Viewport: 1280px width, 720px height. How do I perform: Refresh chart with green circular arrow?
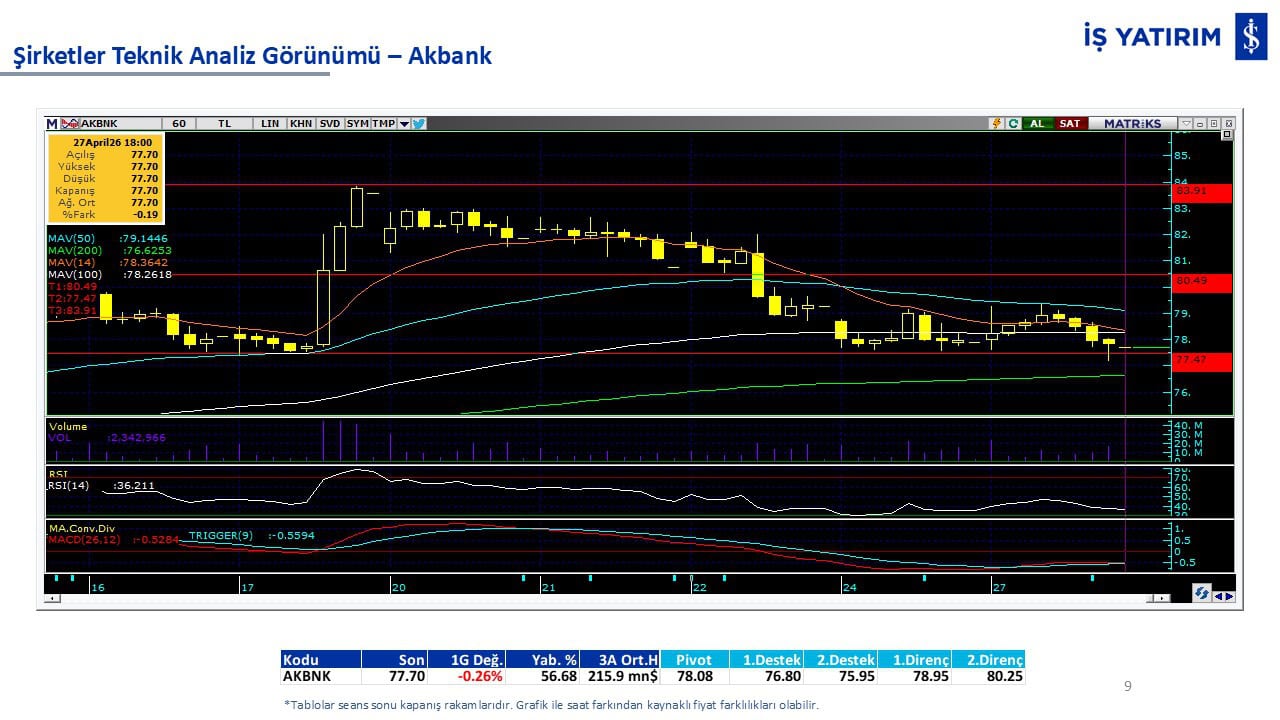(x=1013, y=124)
